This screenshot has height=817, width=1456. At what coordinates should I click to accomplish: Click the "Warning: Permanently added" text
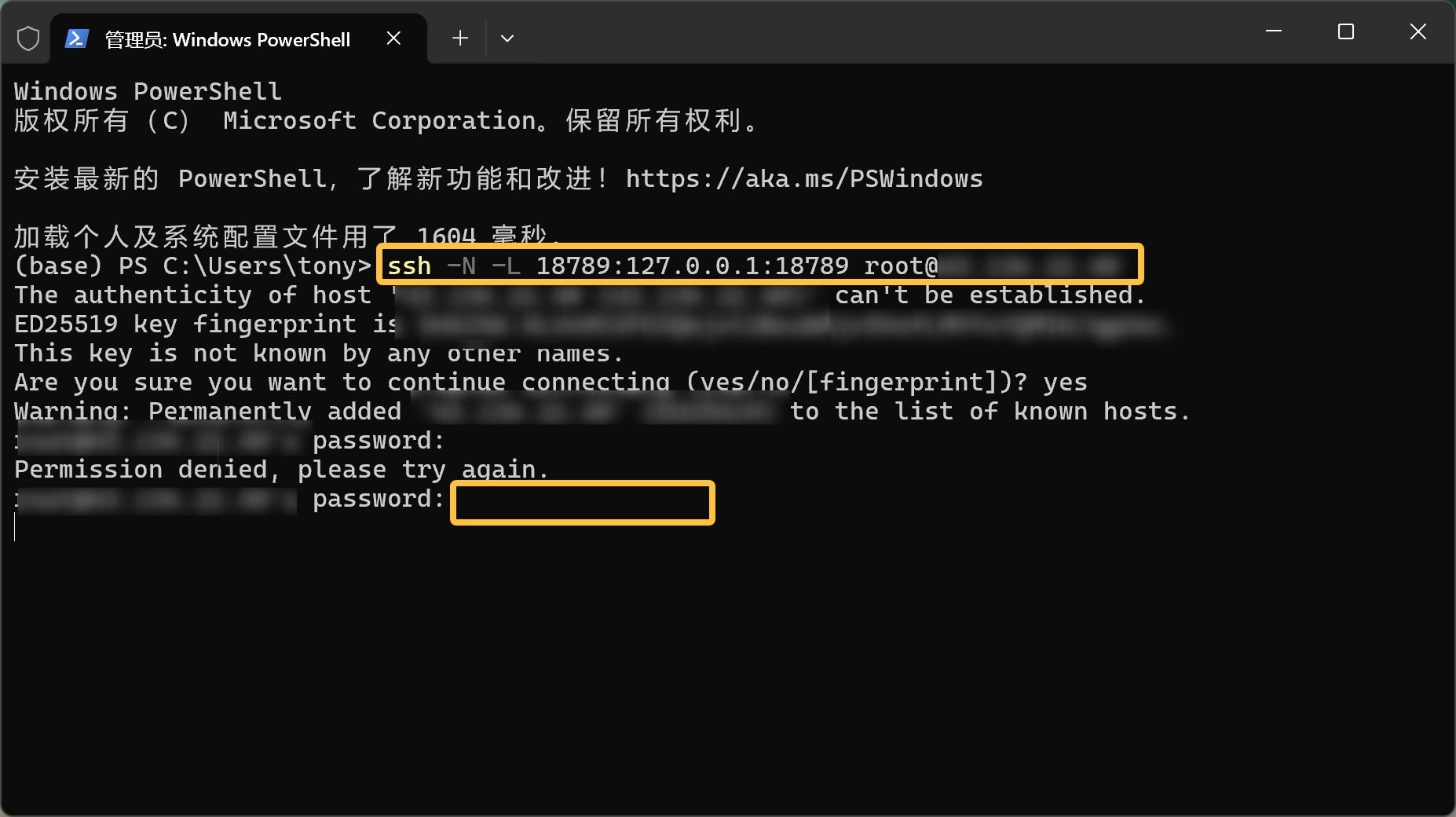click(207, 412)
